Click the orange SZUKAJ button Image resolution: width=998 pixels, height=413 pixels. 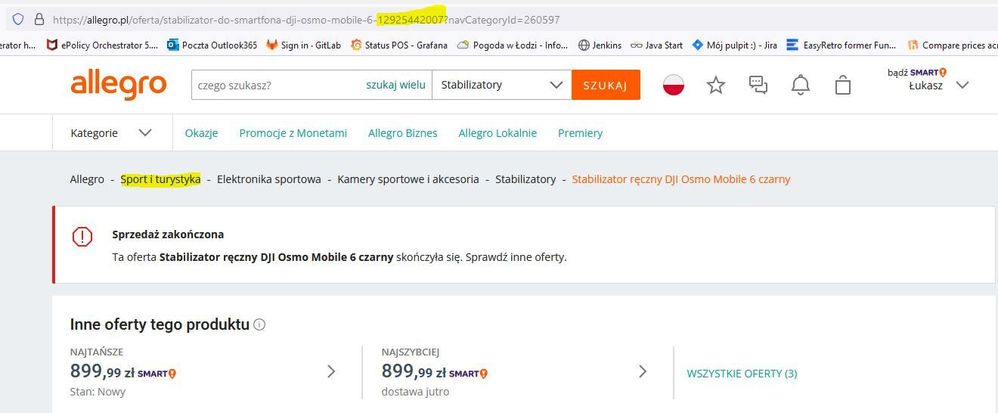(606, 85)
